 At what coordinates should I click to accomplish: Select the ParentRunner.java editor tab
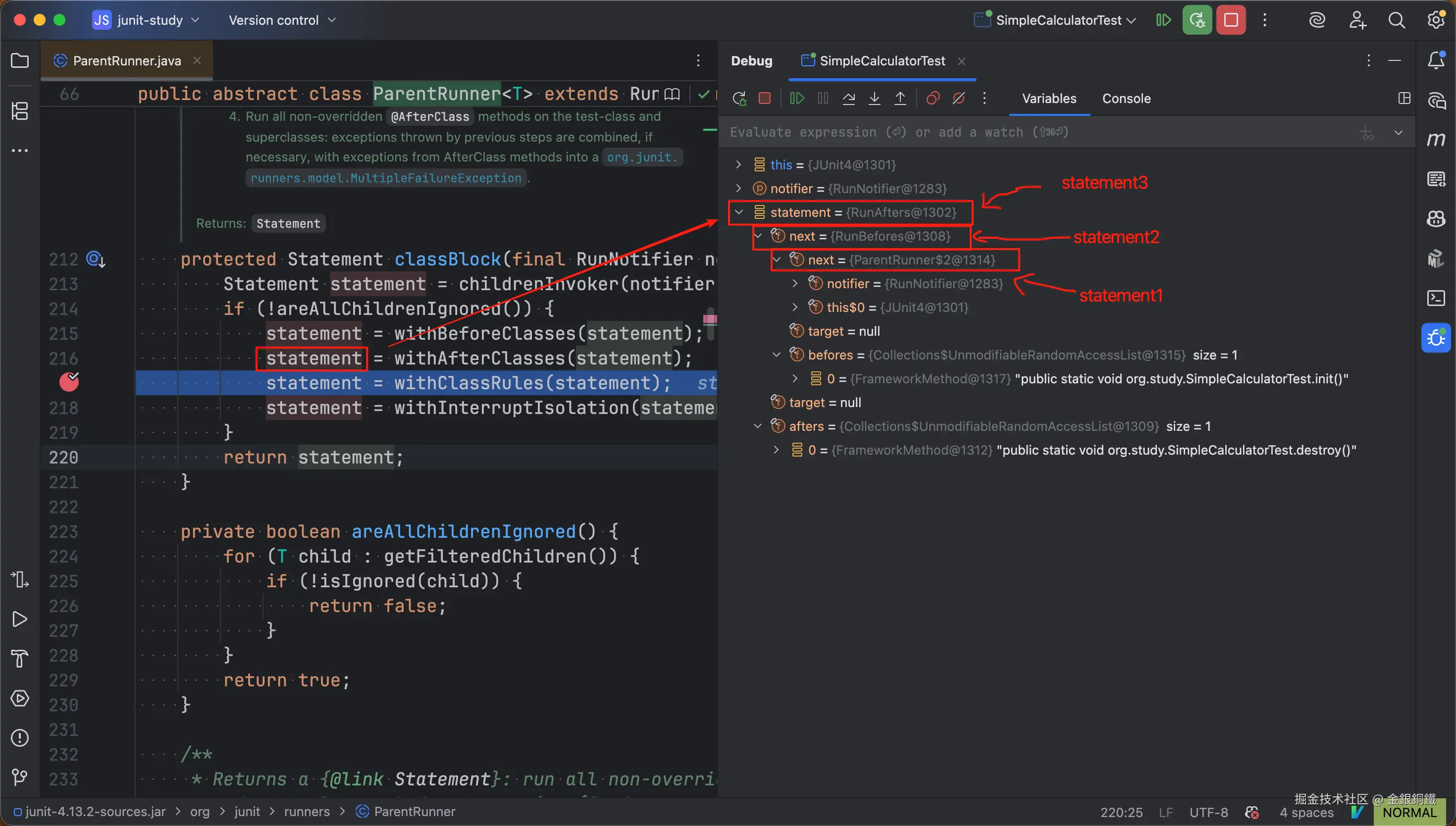point(126,61)
